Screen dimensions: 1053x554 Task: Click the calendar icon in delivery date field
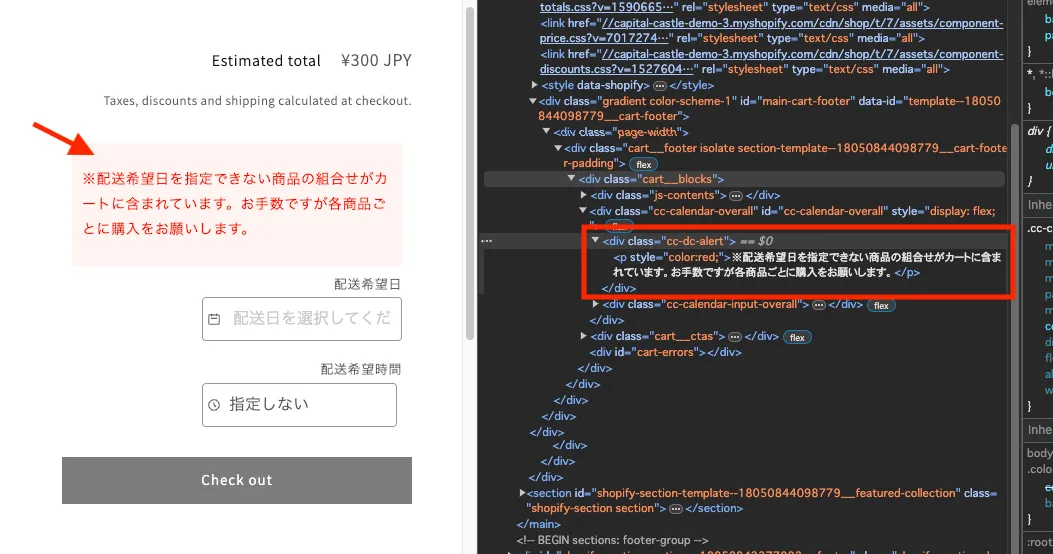click(214, 319)
